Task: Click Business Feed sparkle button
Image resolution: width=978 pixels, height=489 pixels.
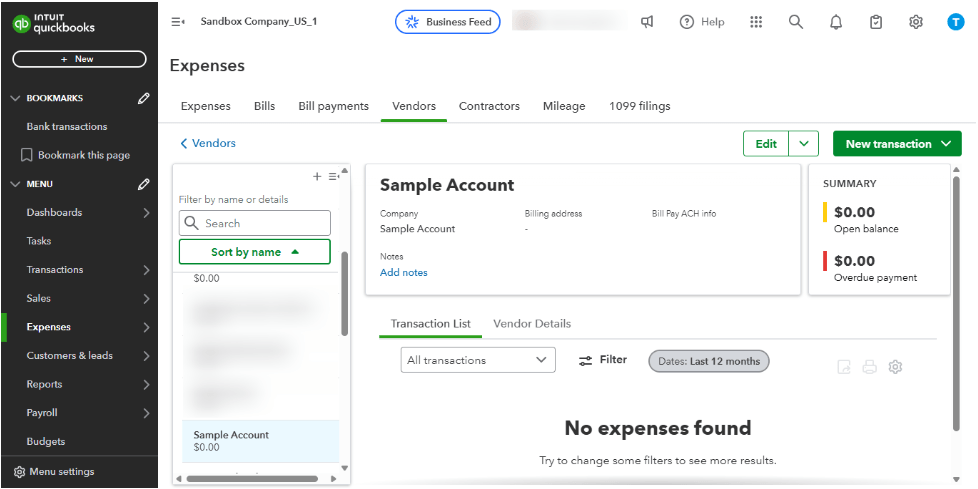Action: point(448,22)
